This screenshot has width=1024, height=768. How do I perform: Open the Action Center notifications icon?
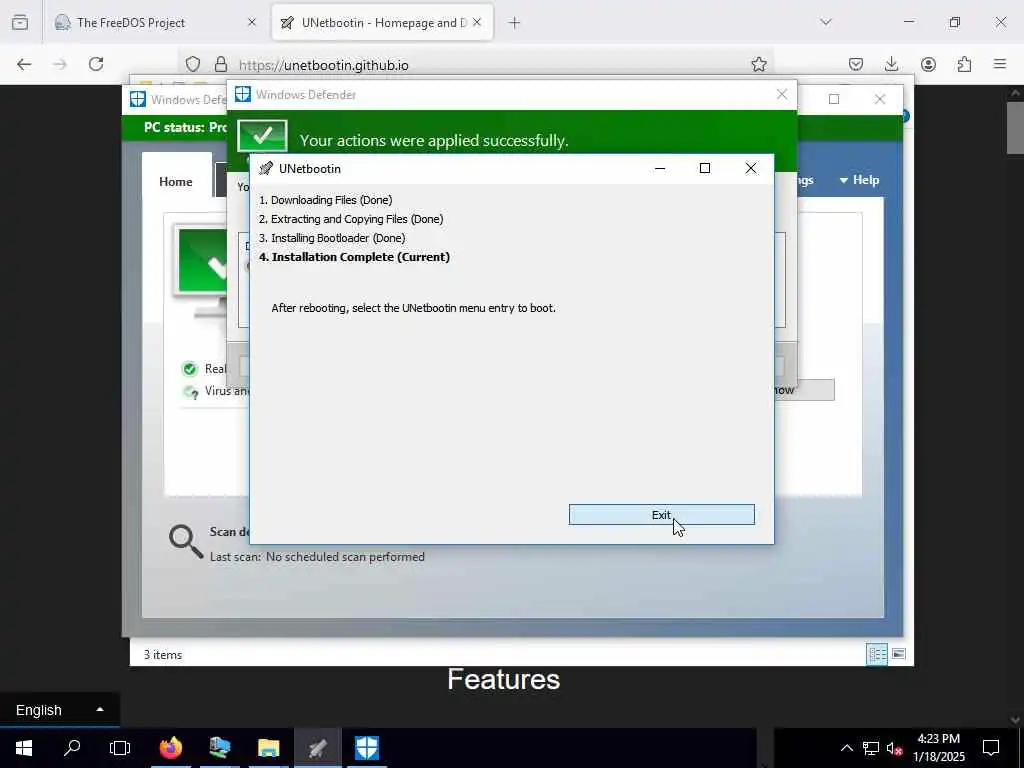click(x=991, y=748)
